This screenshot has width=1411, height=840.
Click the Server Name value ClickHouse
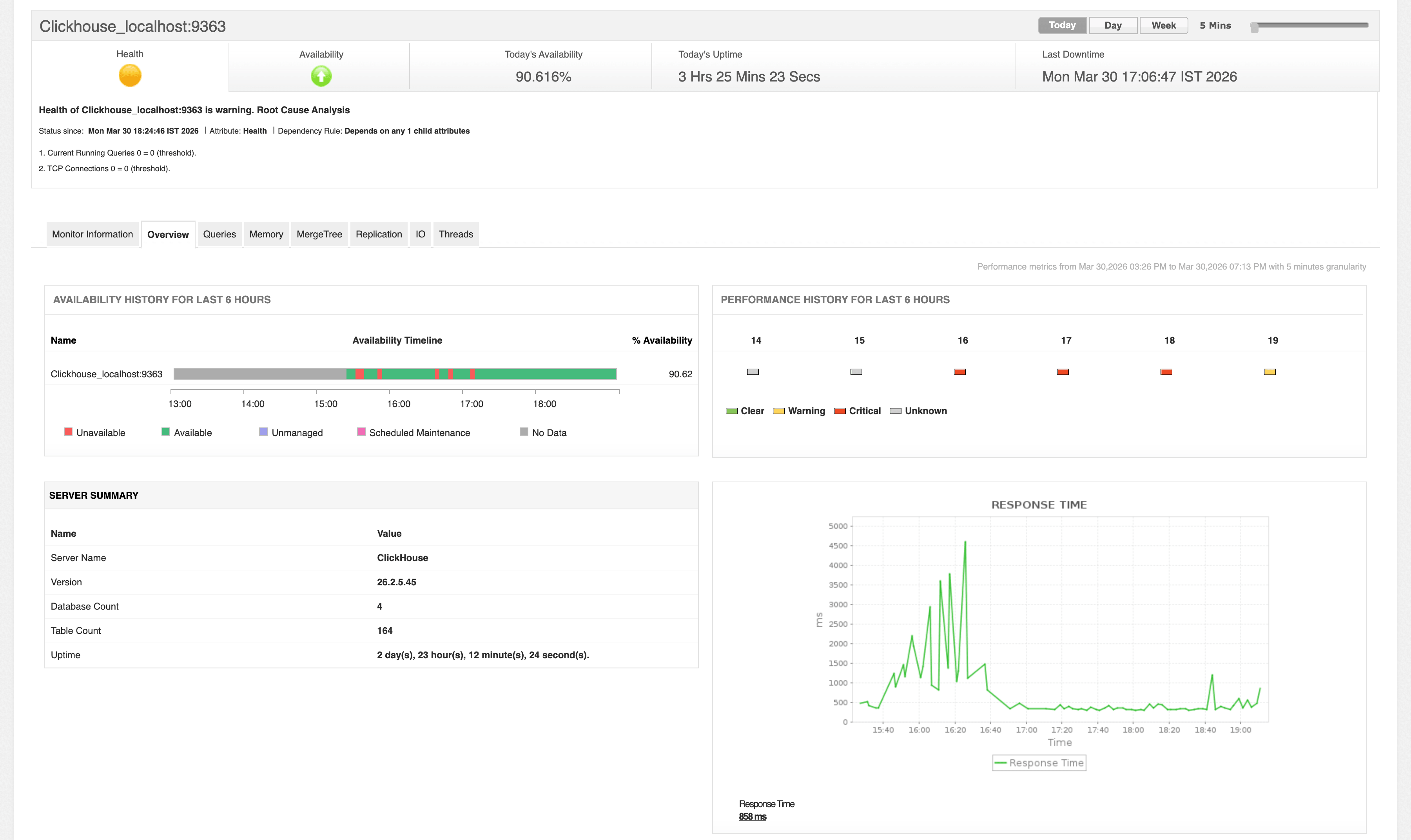[x=403, y=558]
